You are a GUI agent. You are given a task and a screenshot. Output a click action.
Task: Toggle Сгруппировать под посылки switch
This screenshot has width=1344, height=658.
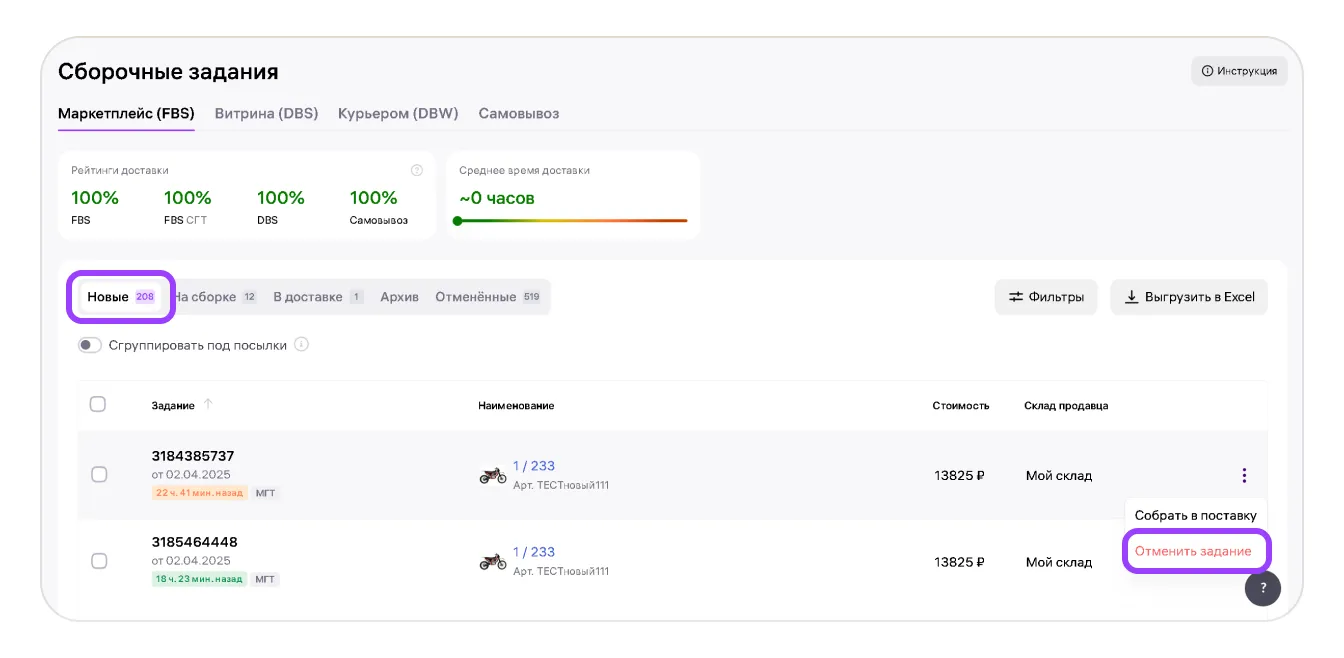(90, 345)
